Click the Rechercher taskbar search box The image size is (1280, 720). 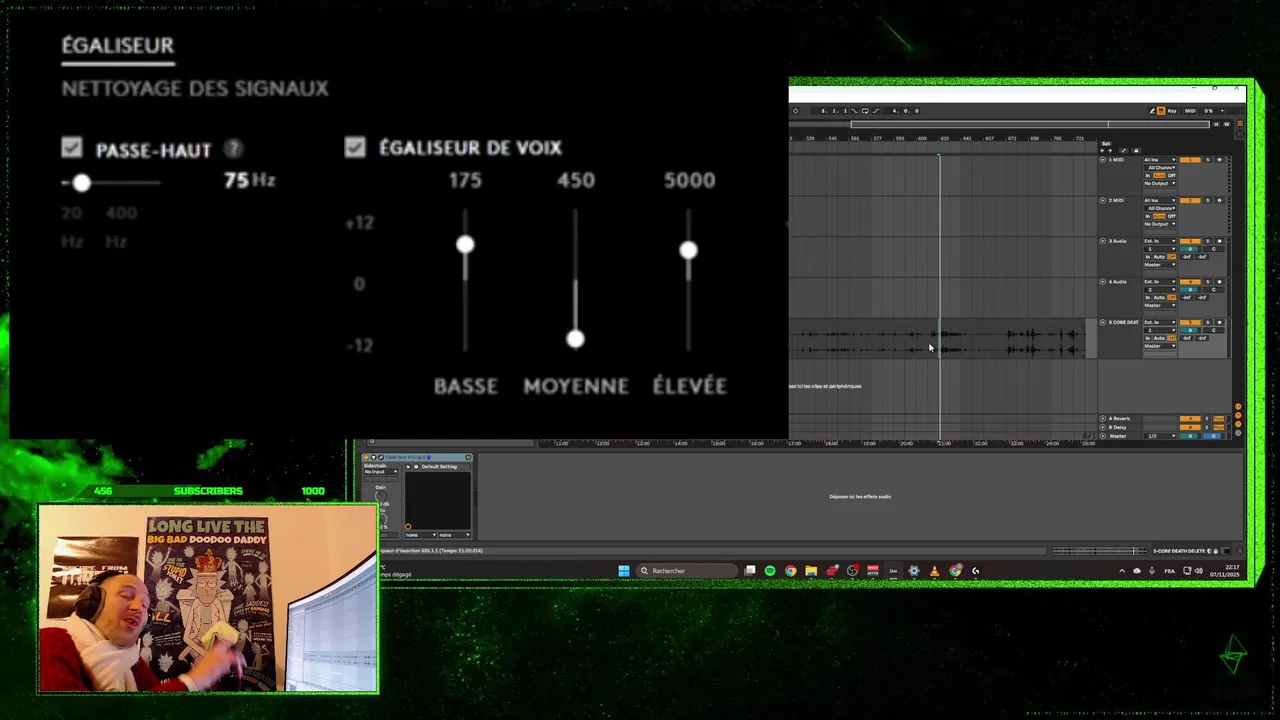coord(688,571)
